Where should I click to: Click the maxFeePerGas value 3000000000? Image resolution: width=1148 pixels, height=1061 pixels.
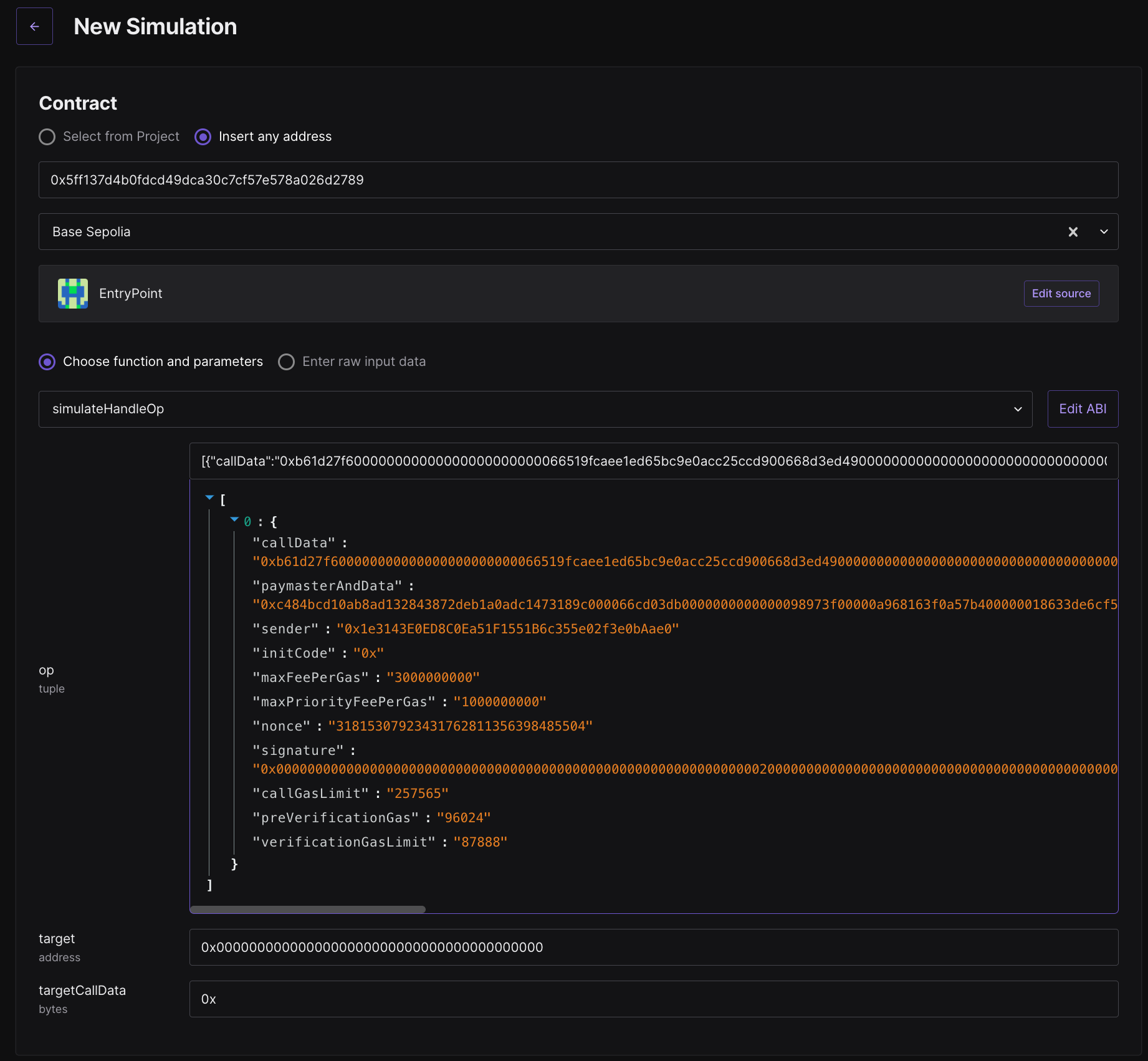click(x=433, y=678)
